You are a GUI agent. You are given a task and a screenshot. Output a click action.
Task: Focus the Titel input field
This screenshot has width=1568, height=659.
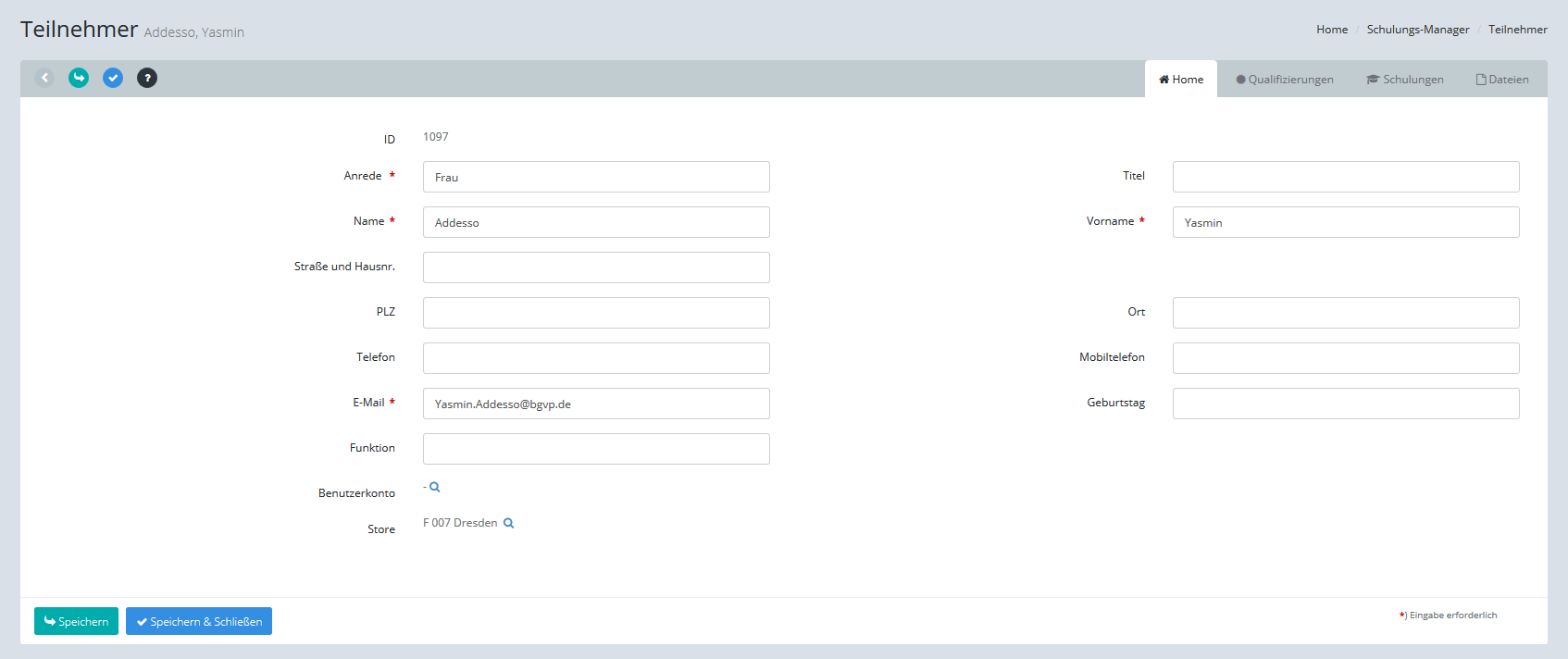pyautogui.click(x=1346, y=177)
